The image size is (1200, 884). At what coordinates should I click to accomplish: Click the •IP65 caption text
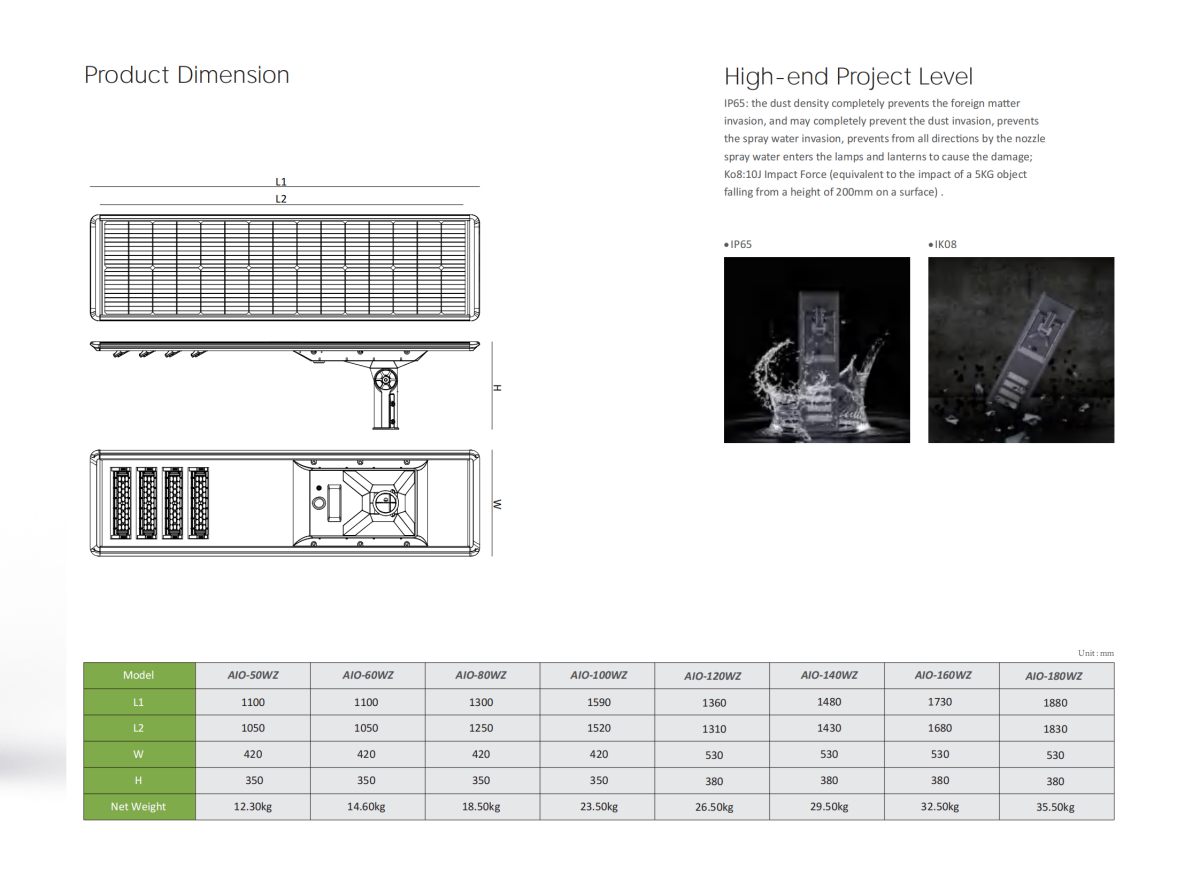point(739,243)
